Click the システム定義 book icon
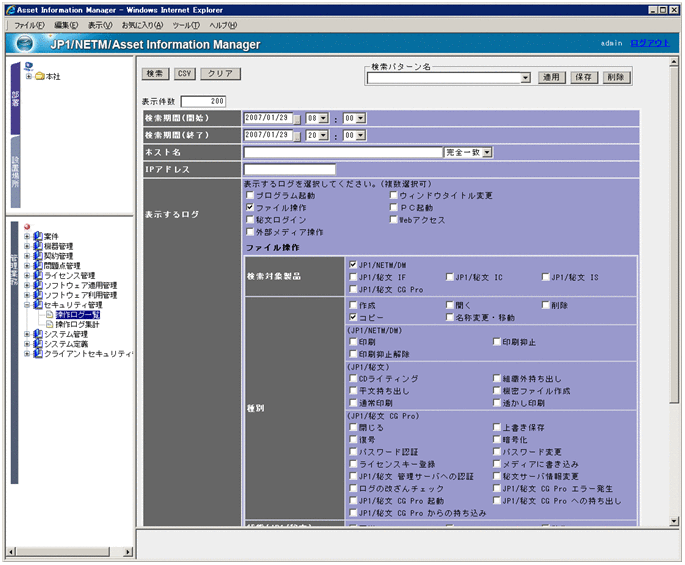This screenshot has height=565, width=685. tap(38, 344)
